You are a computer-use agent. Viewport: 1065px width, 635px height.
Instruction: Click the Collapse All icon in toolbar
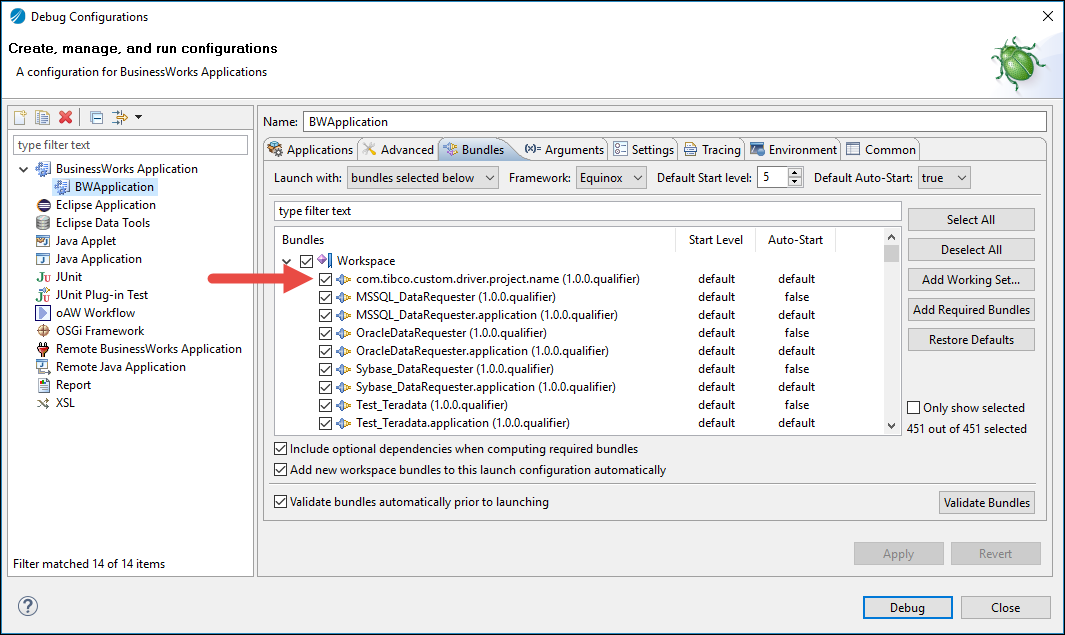(x=96, y=117)
